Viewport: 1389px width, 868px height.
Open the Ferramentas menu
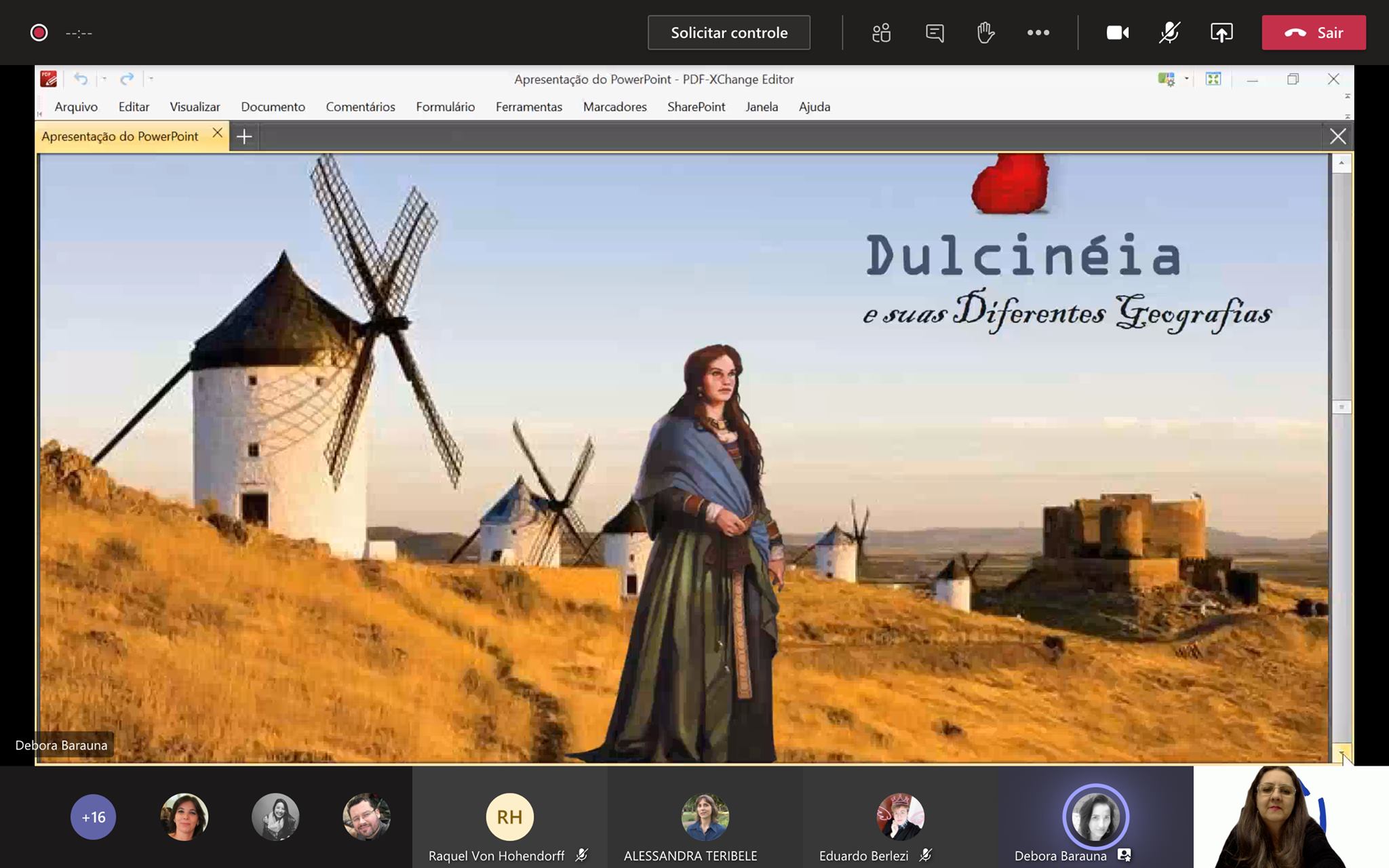point(529,106)
